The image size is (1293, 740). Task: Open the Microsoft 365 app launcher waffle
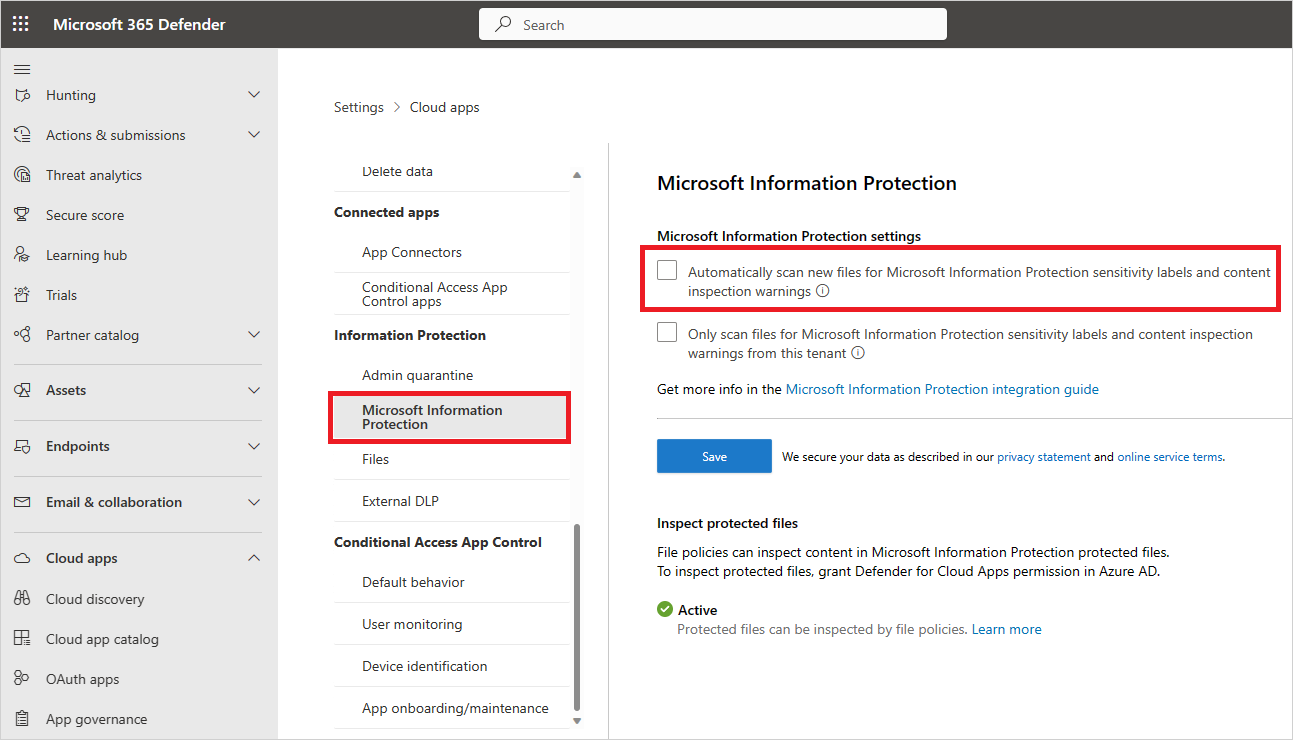[x=20, y=23]
